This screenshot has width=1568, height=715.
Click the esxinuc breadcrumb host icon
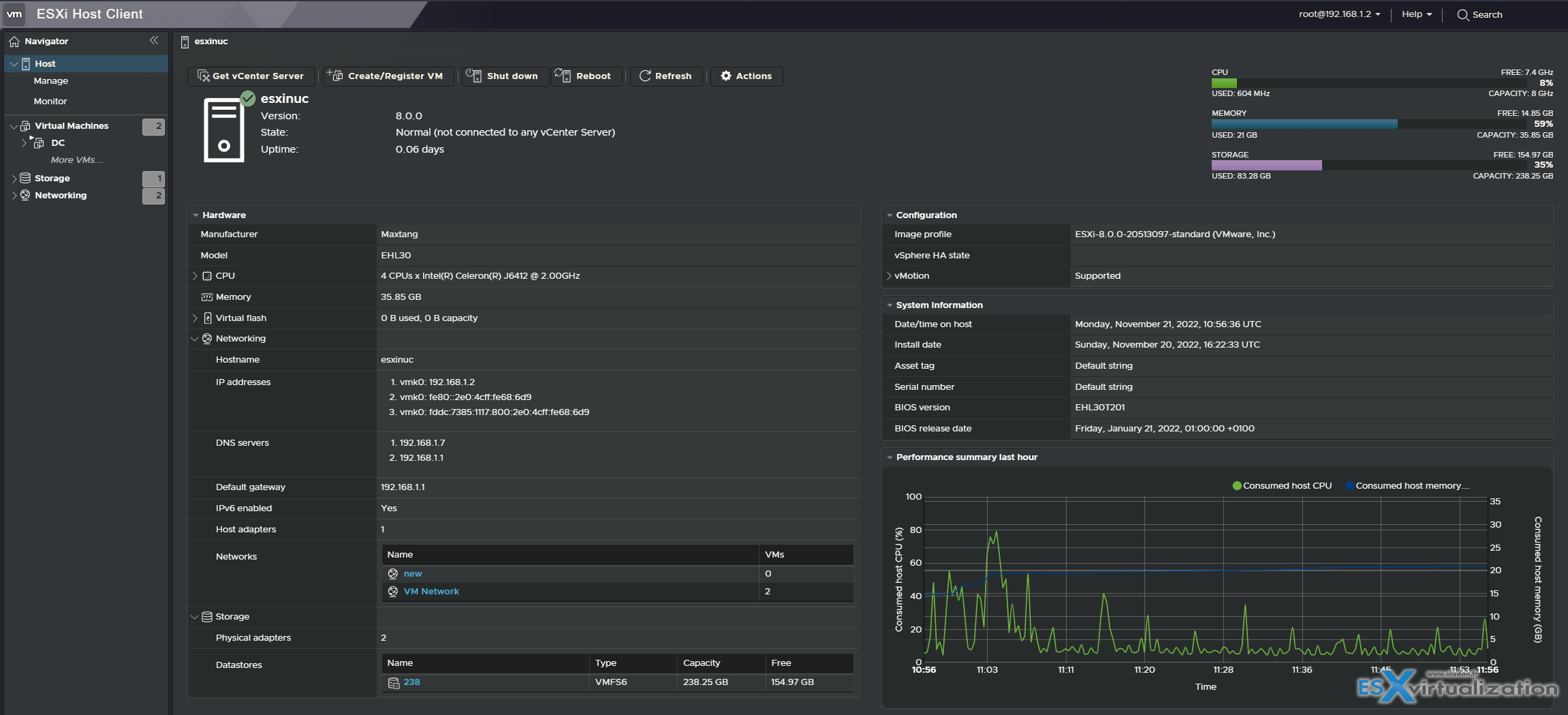coord(185,42)
